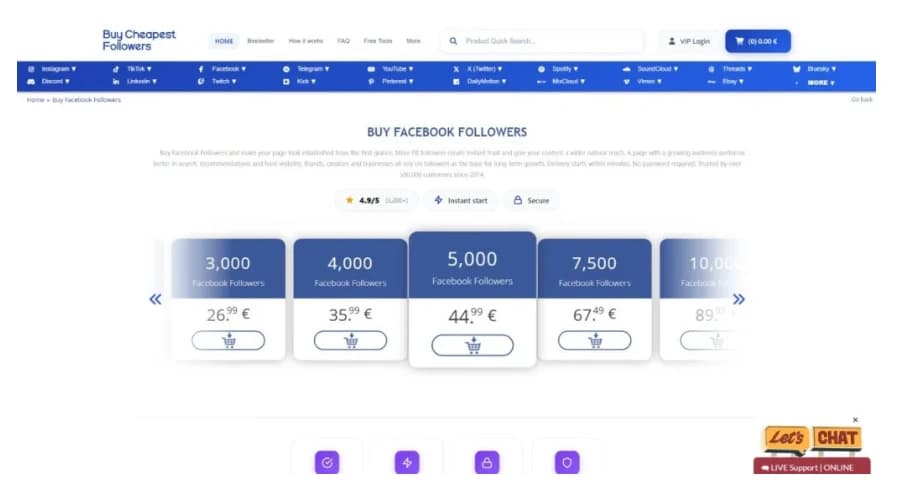The width and height of the screenshot is (906, 497).
Task: Open the Bluesky dropdown
Action: [822, 69]
